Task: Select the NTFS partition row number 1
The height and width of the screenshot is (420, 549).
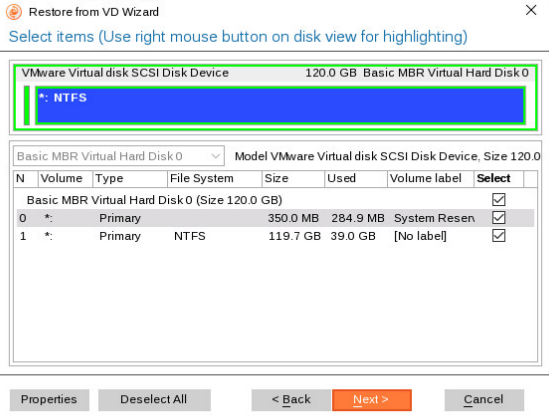Action: [x=275, y=236]
